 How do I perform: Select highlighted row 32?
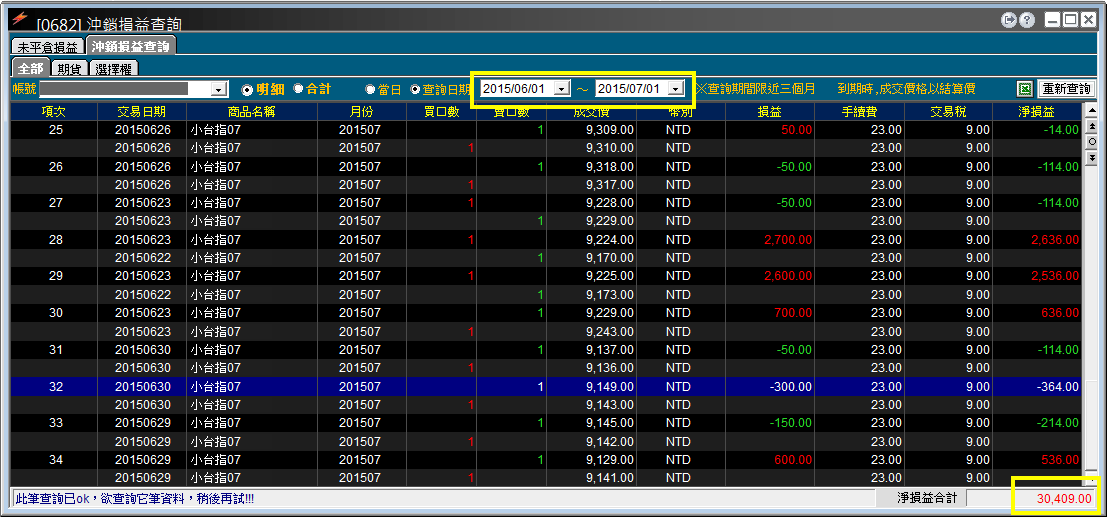point(546,386)
